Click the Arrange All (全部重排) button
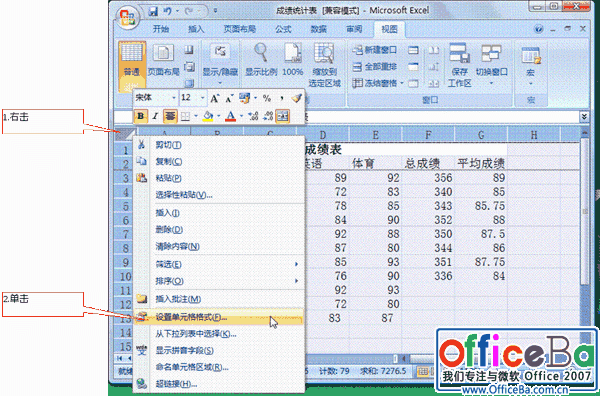600x396 pixels. pyautogui.click(x=375, y=67)
